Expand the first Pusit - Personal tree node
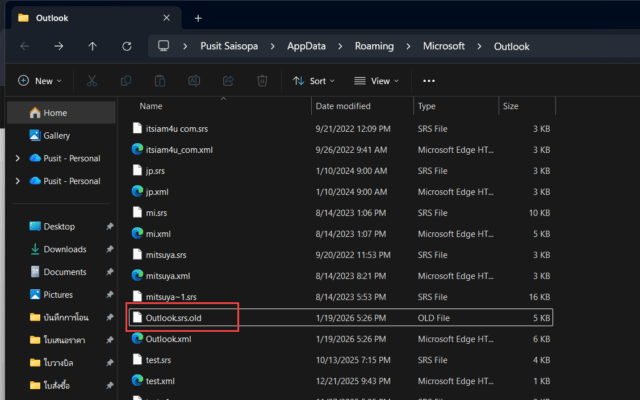The width and height of the screenshot is (640, 400). point(18,158)
